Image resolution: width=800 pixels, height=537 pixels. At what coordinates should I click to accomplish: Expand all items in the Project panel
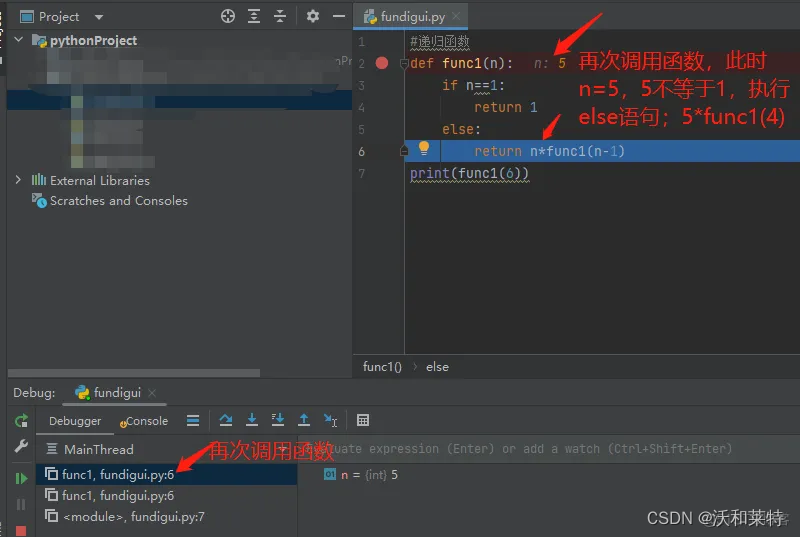click(254, 16)
